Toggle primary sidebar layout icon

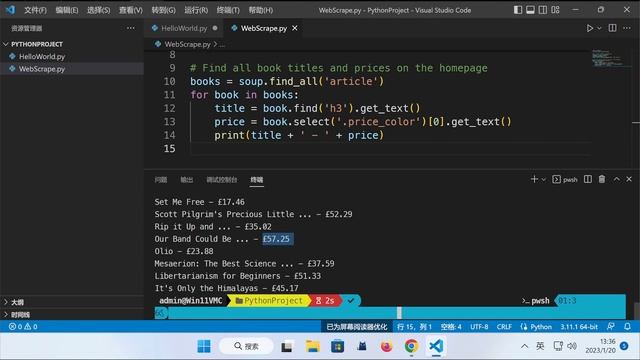(518, 10)
